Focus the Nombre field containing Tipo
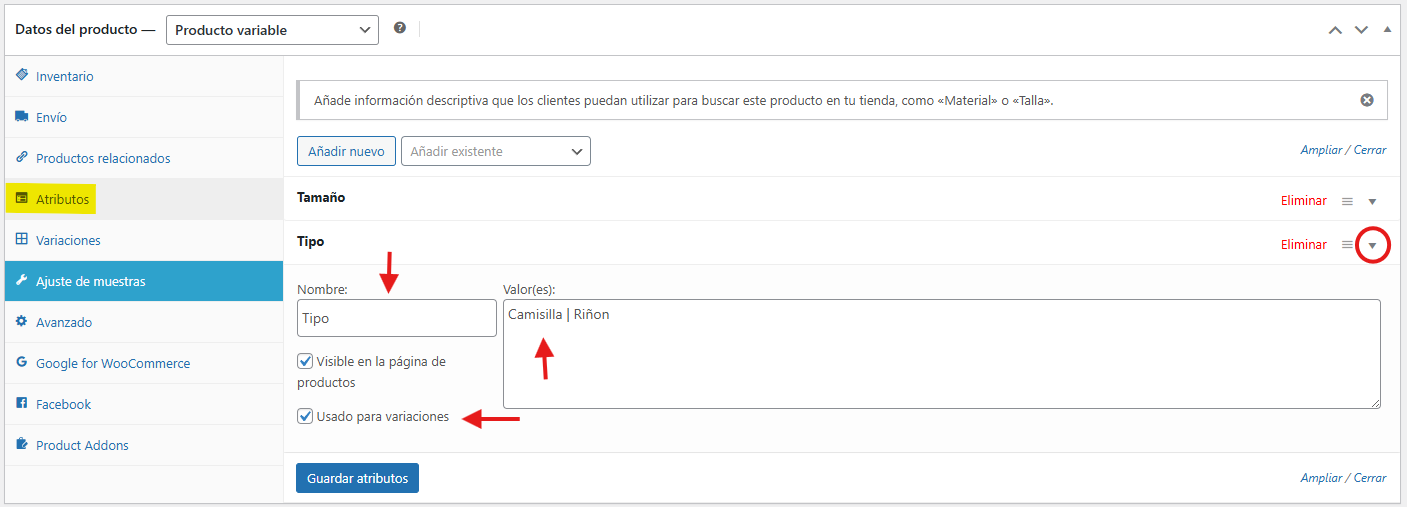1407x507 pixels. pos(397,318)
